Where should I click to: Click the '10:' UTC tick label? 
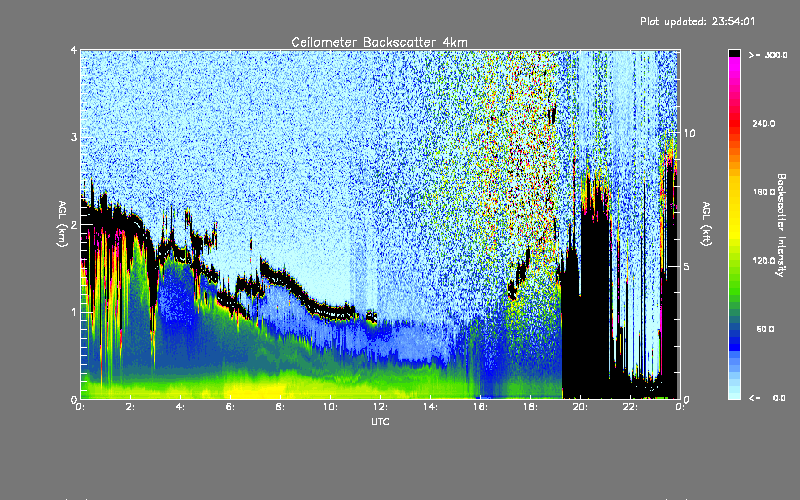tap(330, 407)
